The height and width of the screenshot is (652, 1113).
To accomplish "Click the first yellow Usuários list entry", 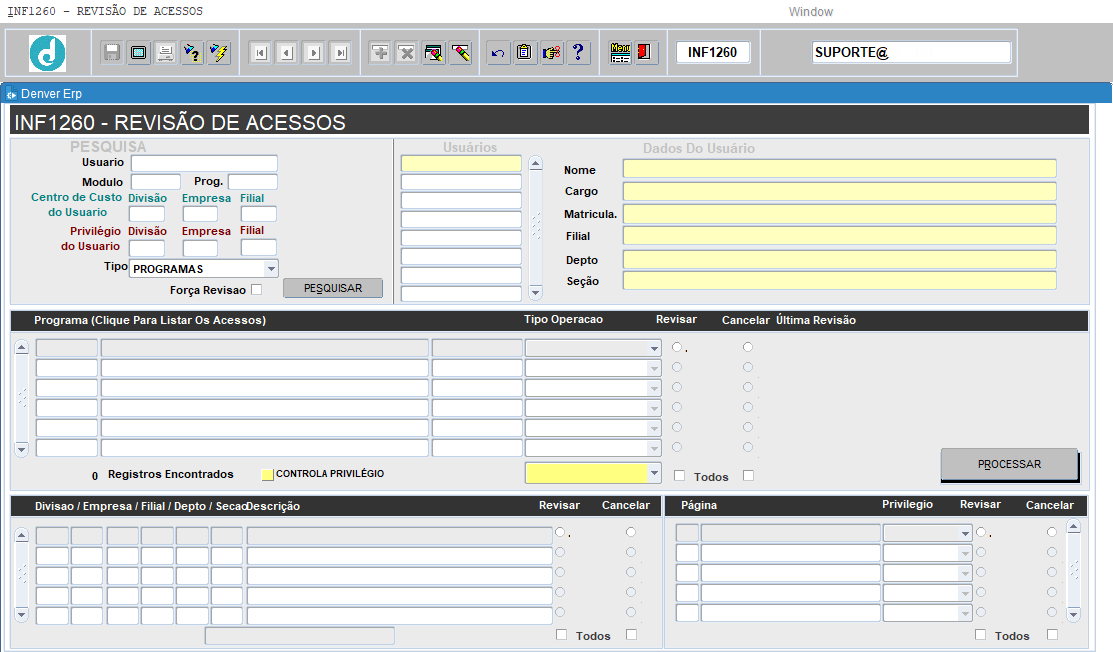I will (461, 163).
